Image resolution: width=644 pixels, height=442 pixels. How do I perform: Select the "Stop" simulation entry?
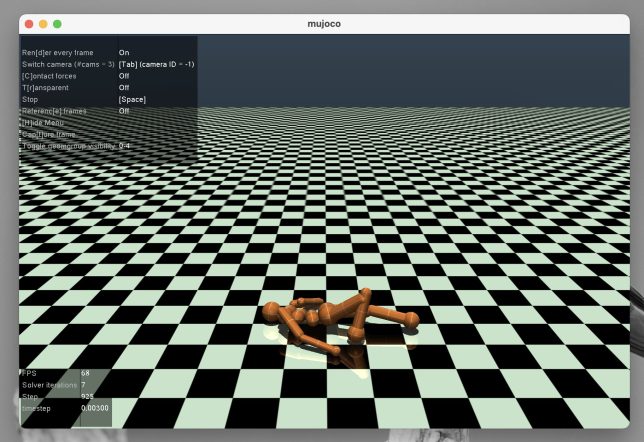30,99
